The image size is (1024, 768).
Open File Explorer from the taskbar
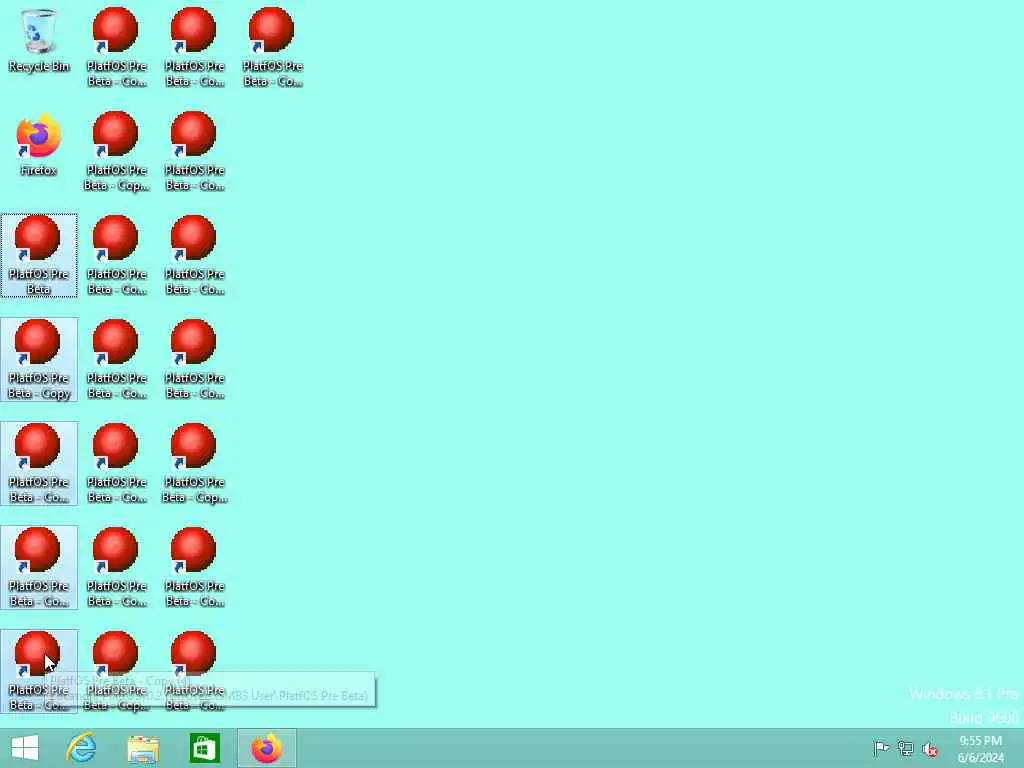(x=143, y=748)
